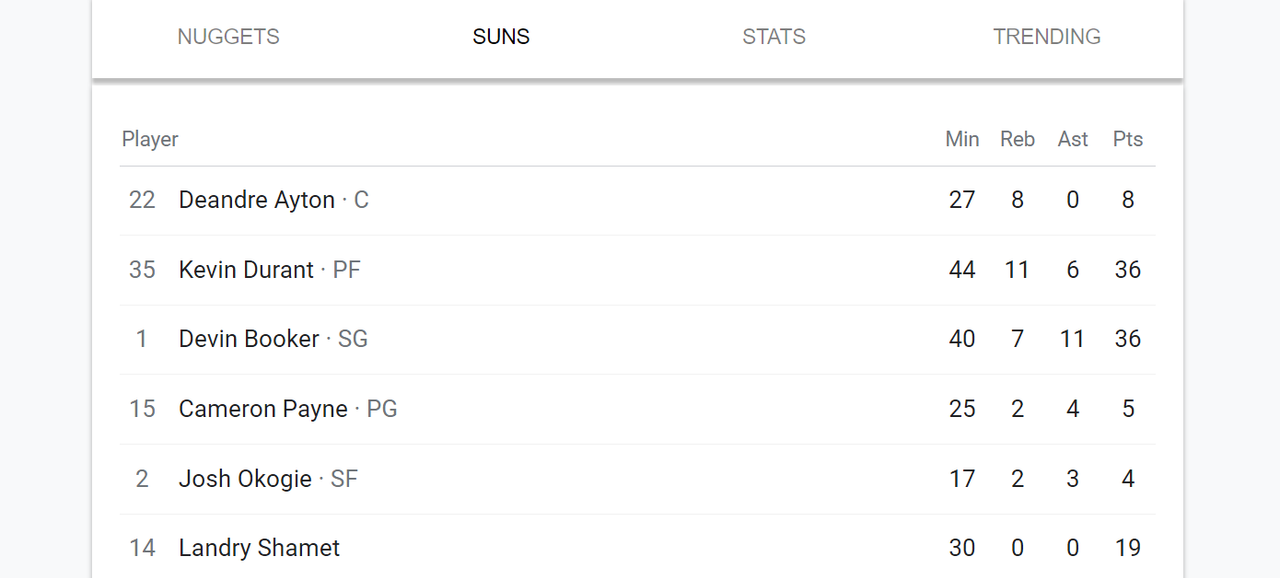The height and width of the screenshot is (578, 1280).
Task: Open Landry Shamet's player row
Action: (638, 548)
